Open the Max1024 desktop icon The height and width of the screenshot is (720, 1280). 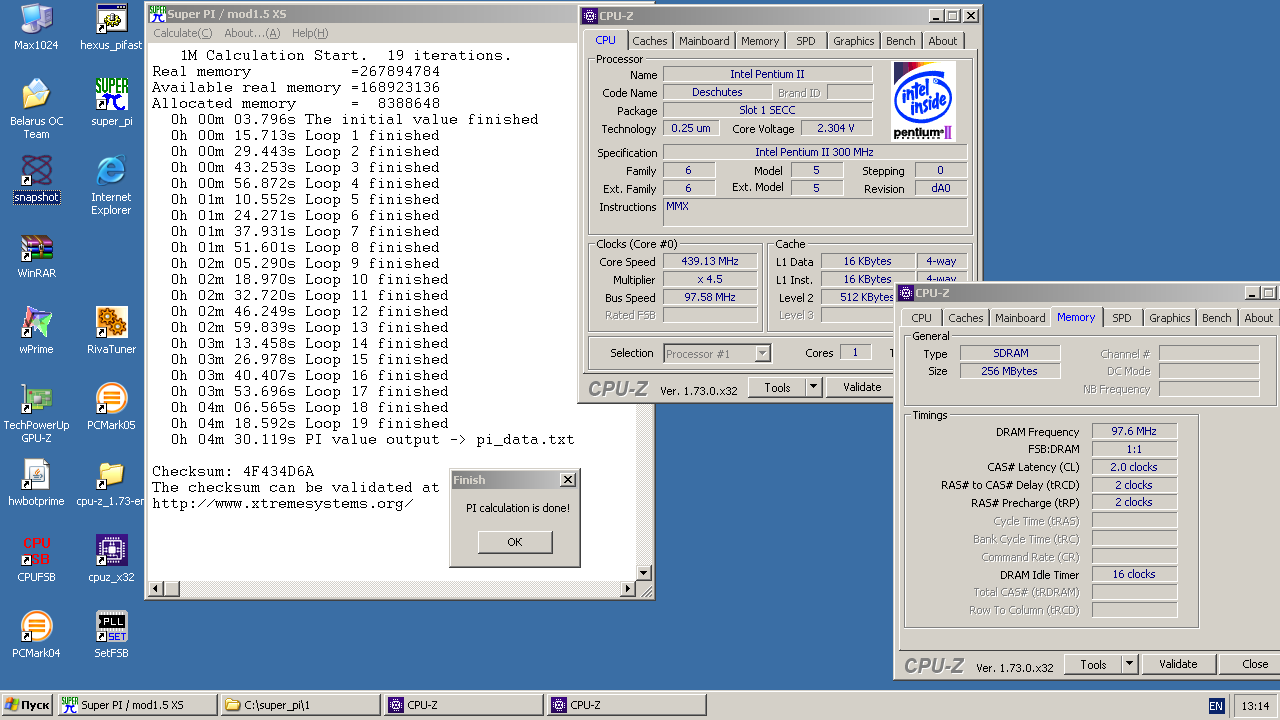tap(36, 19)
